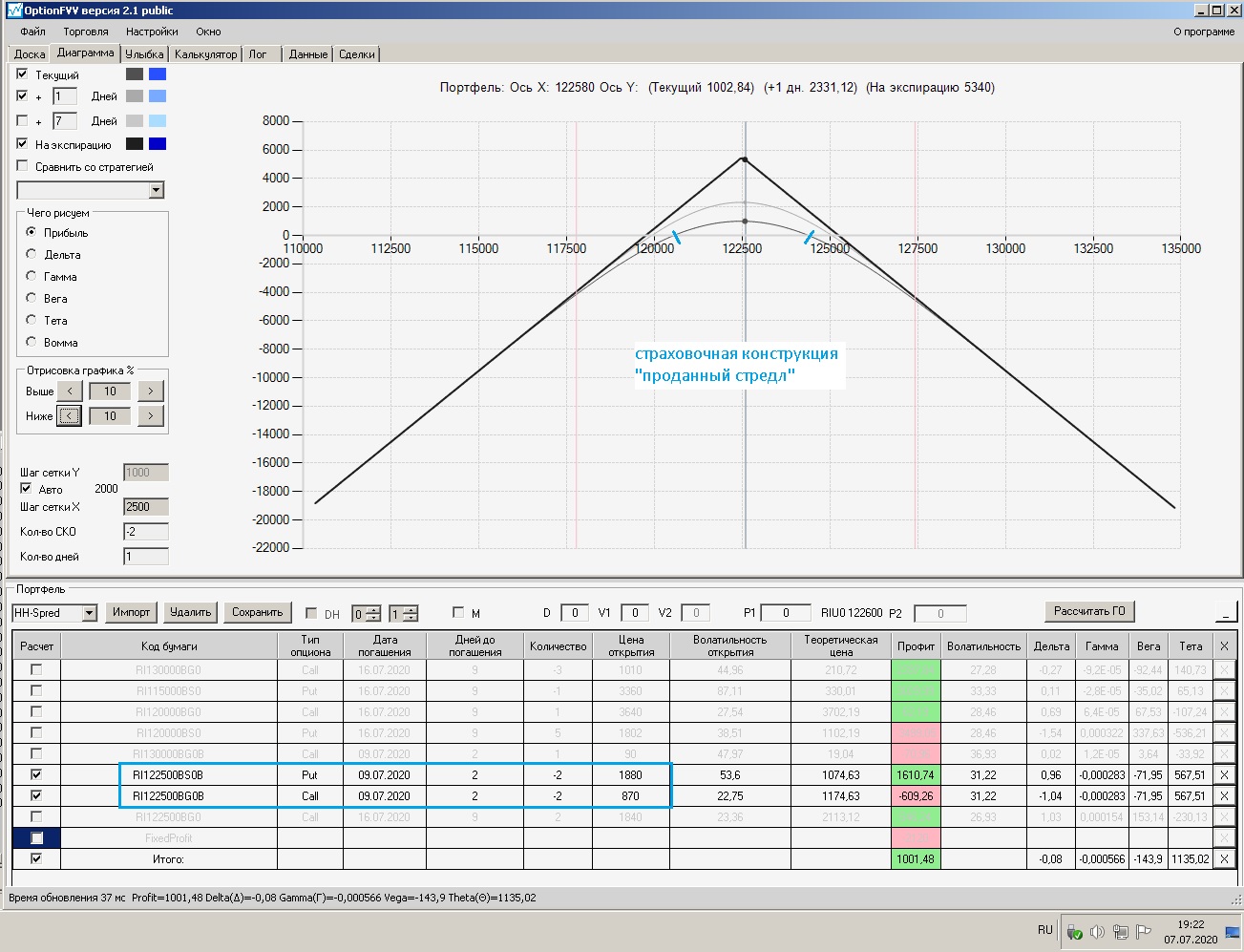
Task: Click the Импорт button
Action: pyautogui.click(x=131, y=612)
